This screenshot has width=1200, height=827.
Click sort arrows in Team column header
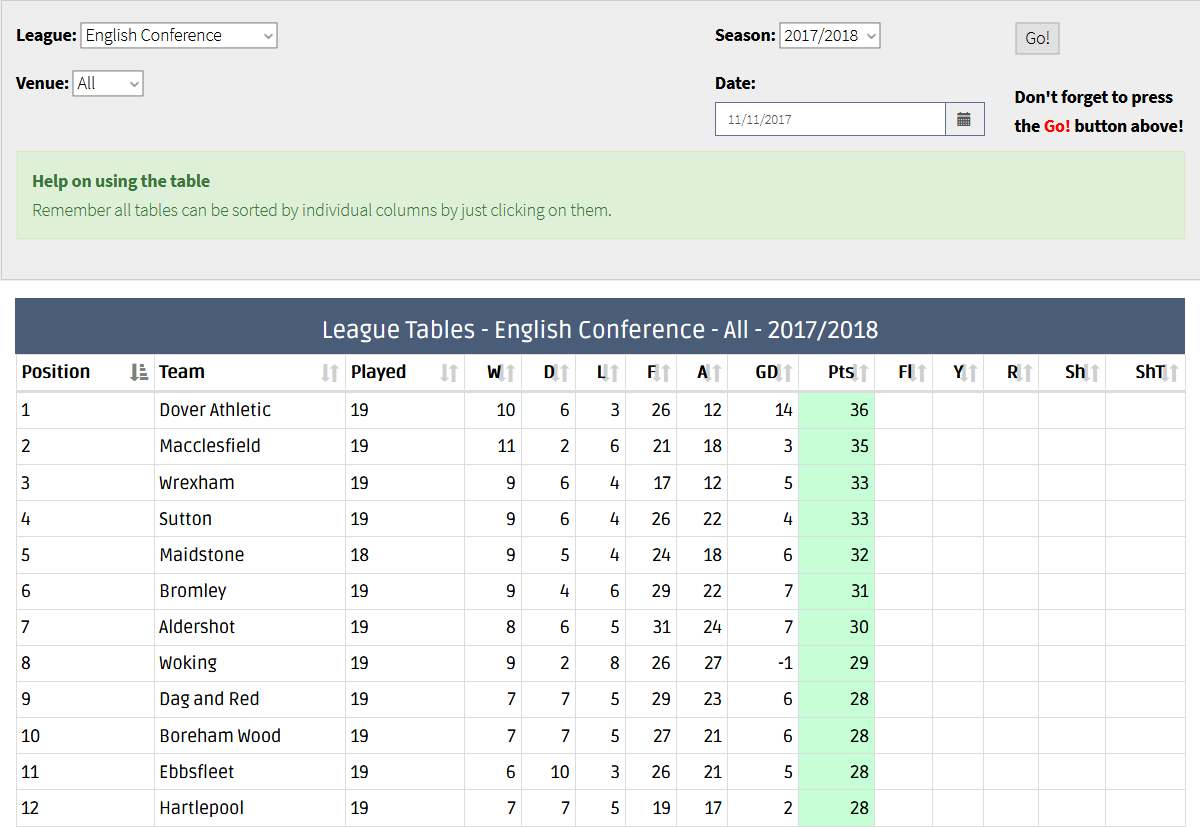(330, 373)
